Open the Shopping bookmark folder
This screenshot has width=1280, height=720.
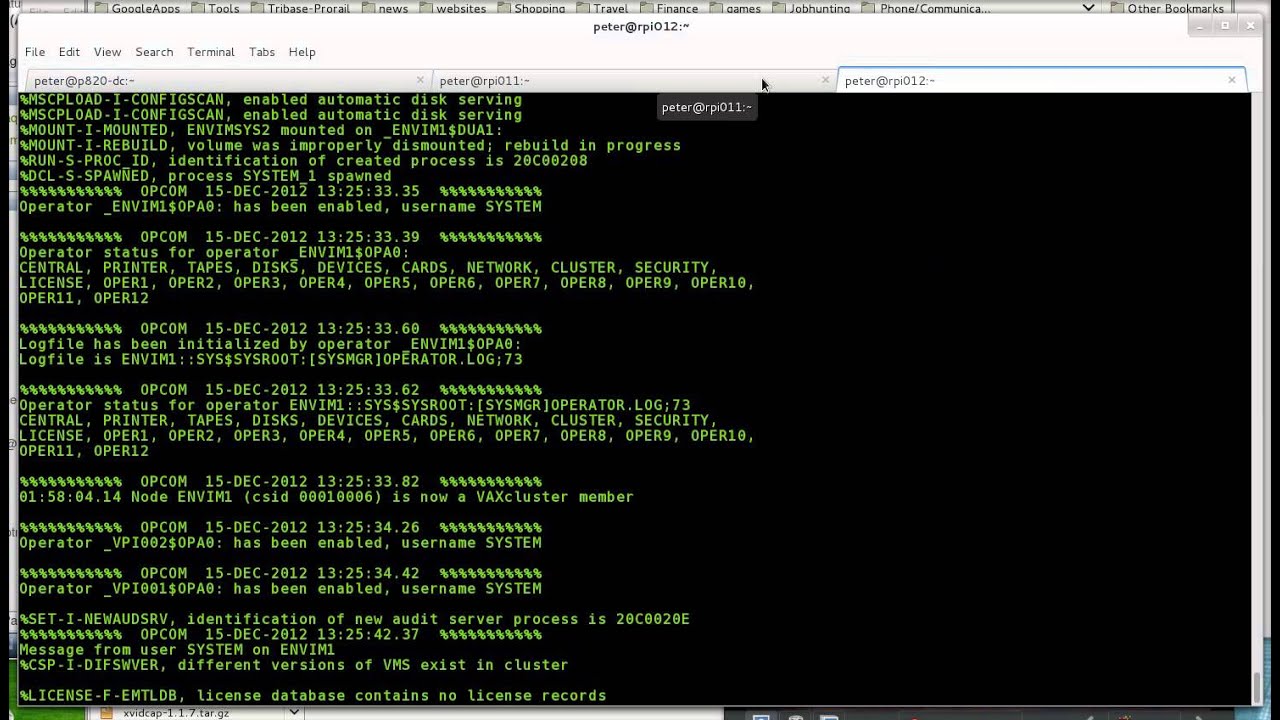point(530,8)
